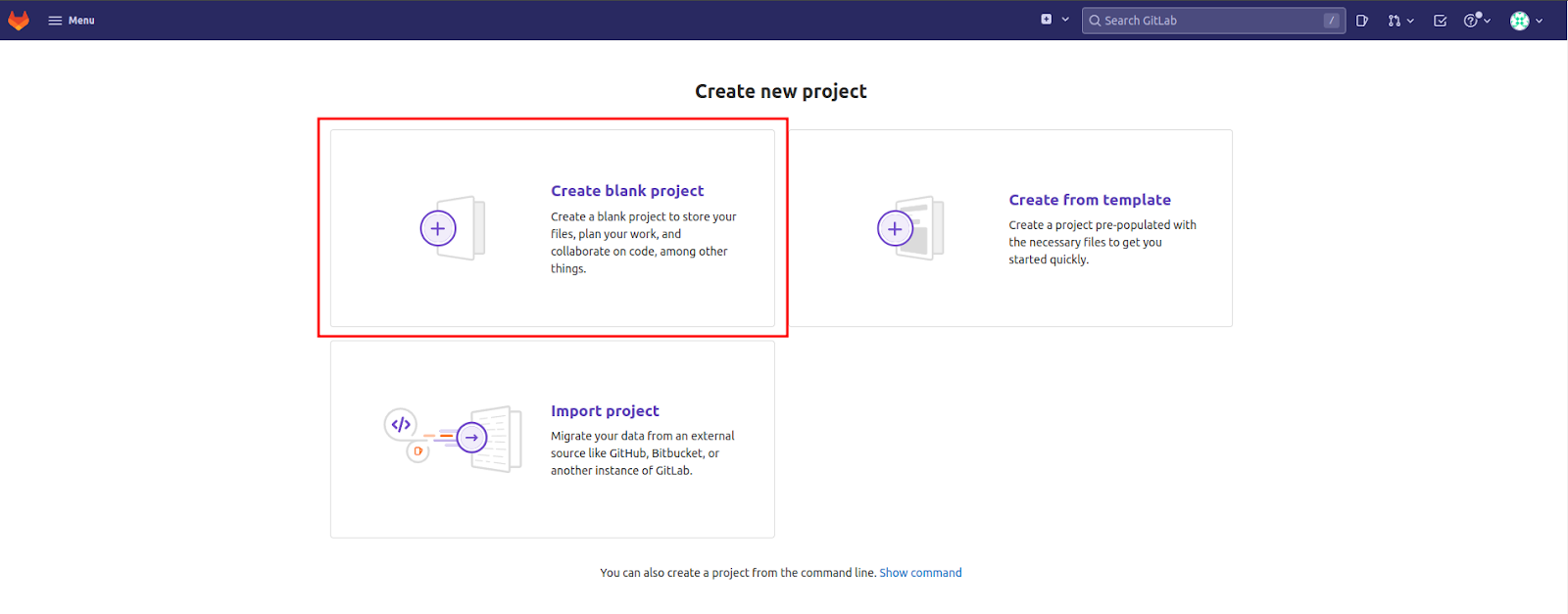The width and height of the screenshot is (1568, 614).
Task: Open the Issues icon in navbar
Action: (x=1362, y=21)
